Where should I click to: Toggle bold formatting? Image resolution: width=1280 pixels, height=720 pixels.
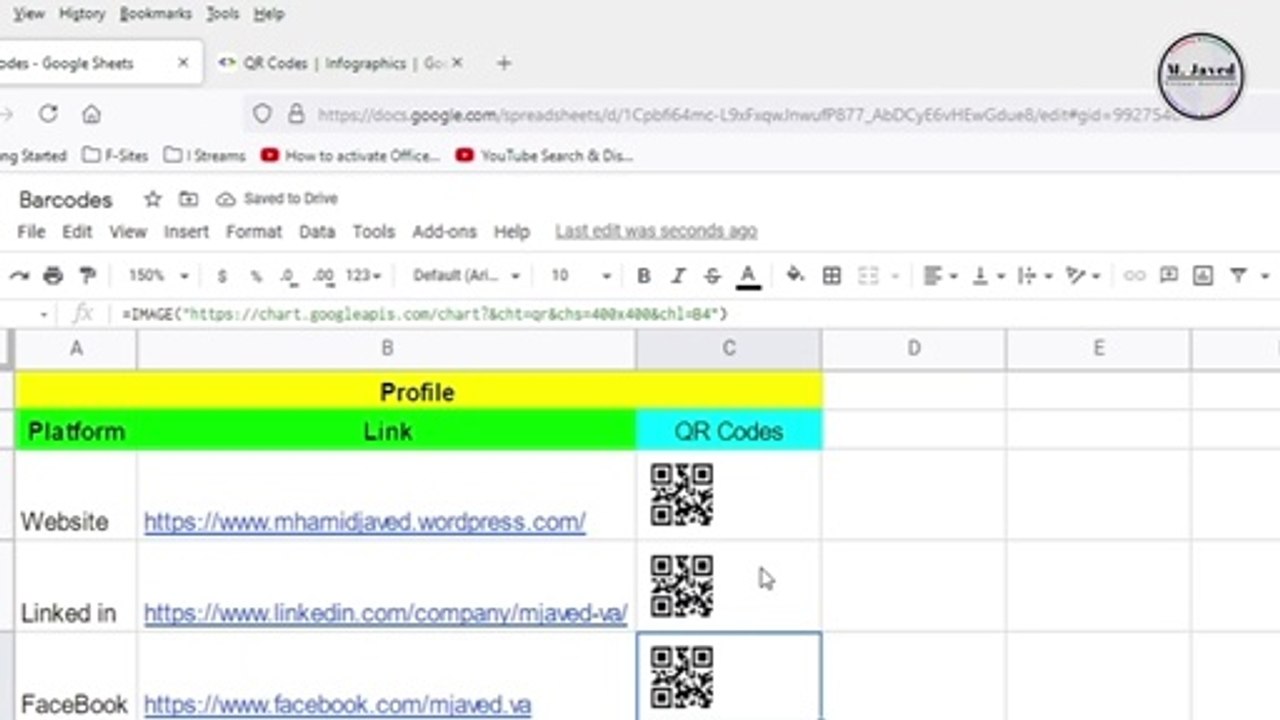(x=644, y=275)
